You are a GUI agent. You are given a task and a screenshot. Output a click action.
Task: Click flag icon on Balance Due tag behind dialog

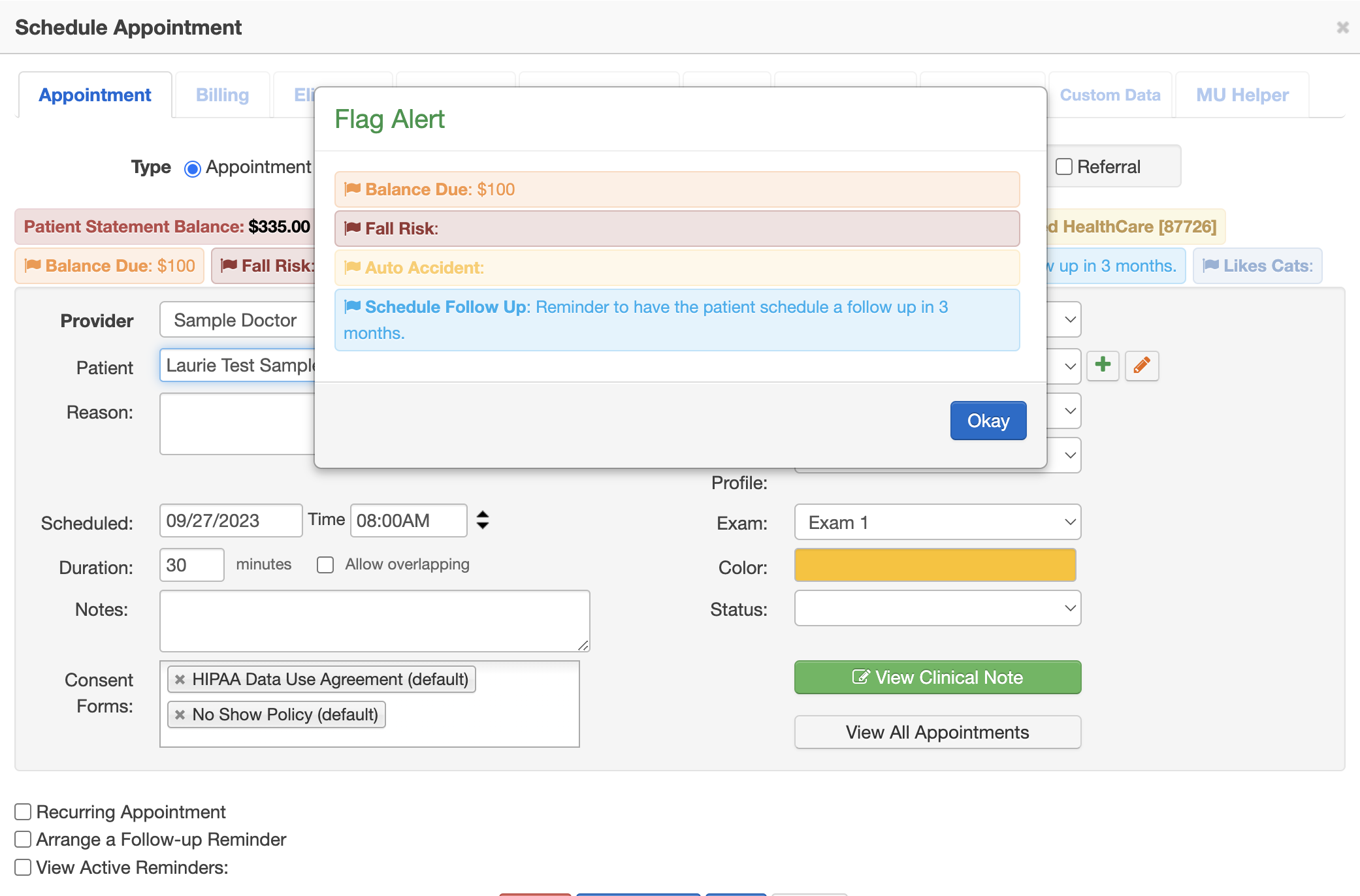point(33,265)
